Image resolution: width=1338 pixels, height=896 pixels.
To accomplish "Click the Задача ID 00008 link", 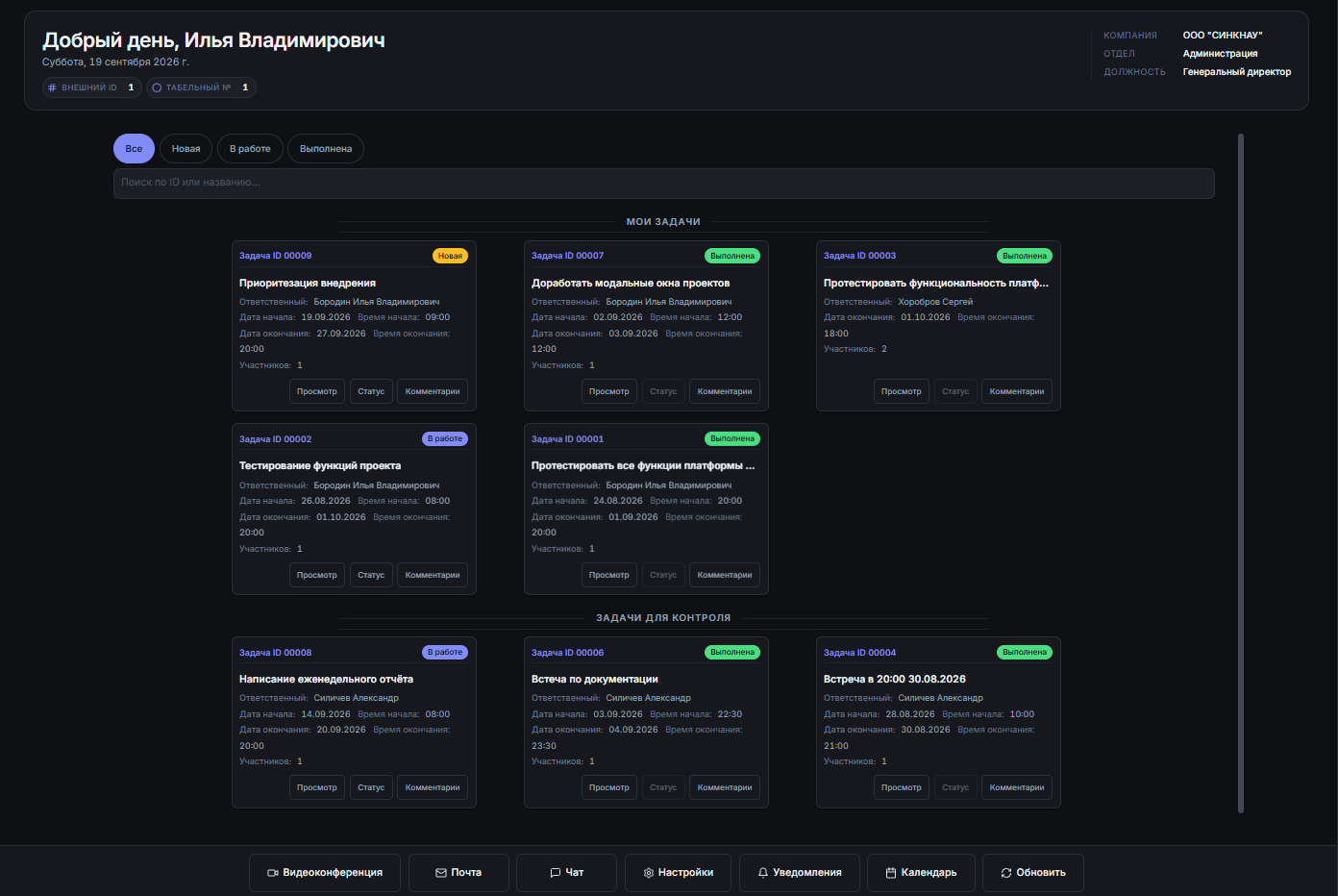I will click(276, 653).
